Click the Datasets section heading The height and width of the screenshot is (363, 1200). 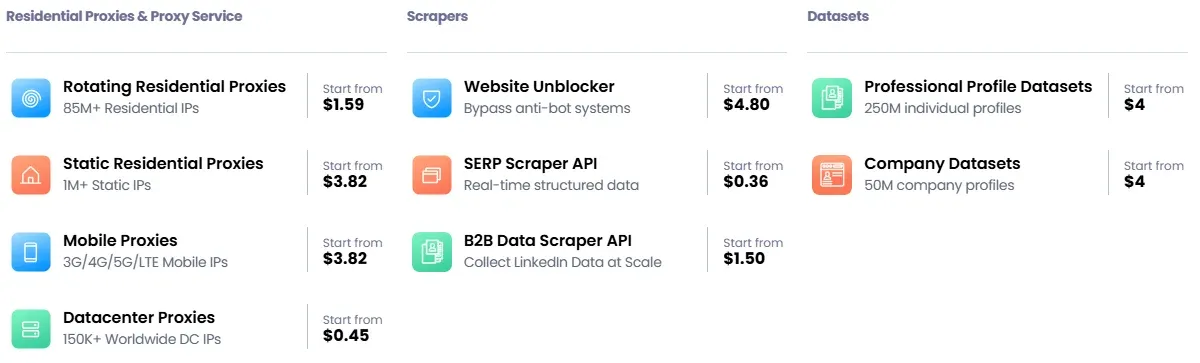[x=838, y=17]
